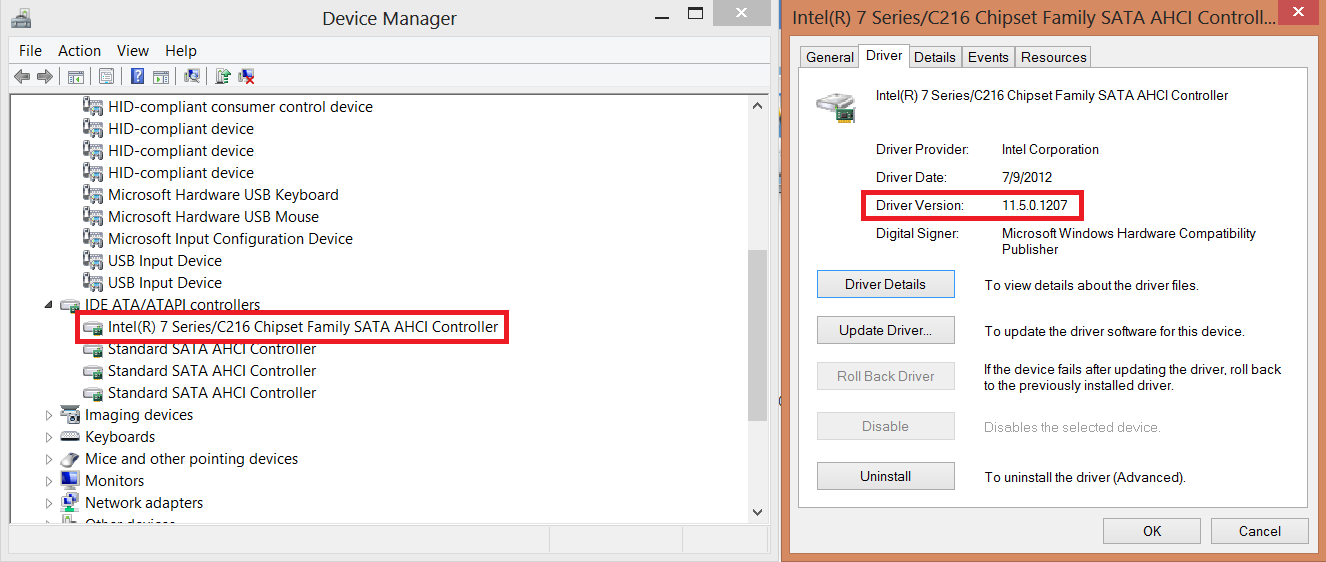Click the driver version value 11.5.0.1207
The height and width of the screenshot is (562, 1326).
[x=1034, y=205]
